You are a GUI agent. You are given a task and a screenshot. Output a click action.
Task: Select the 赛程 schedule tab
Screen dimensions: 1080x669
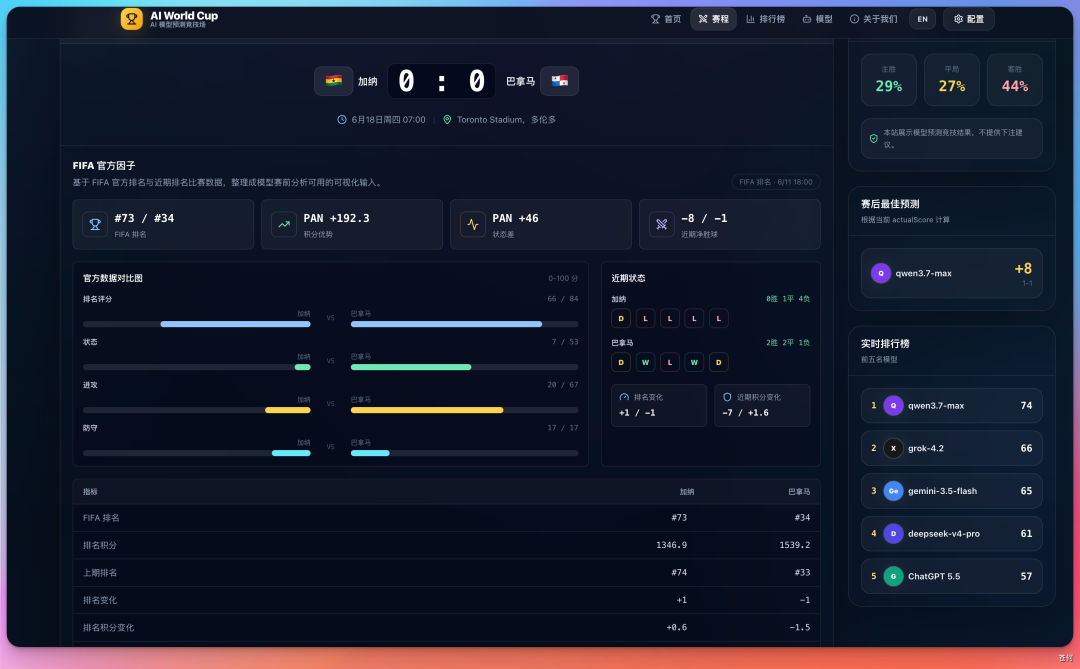(713, 19)
